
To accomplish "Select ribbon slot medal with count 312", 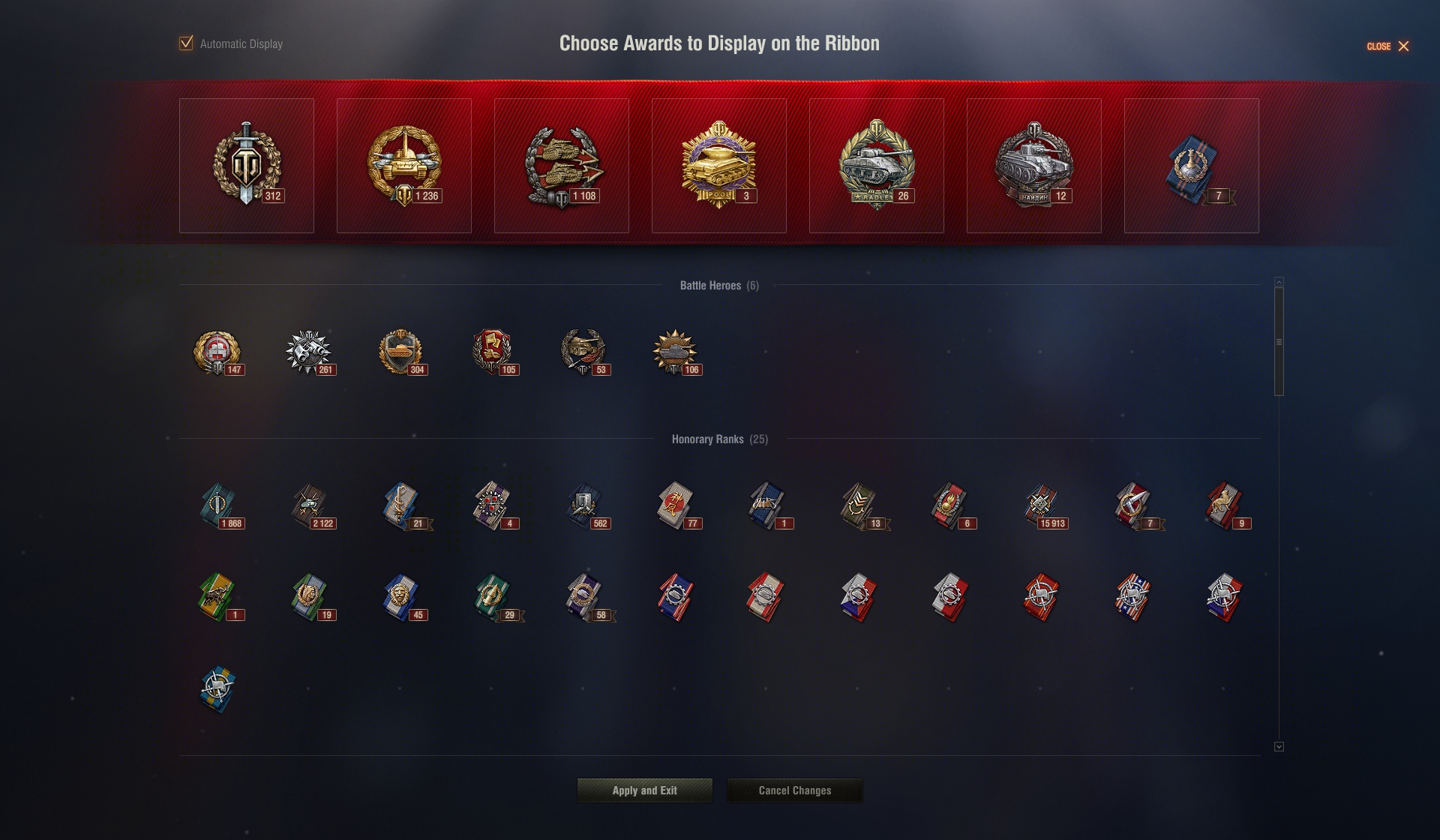I will pyautogui.click(x=247, y=165).
